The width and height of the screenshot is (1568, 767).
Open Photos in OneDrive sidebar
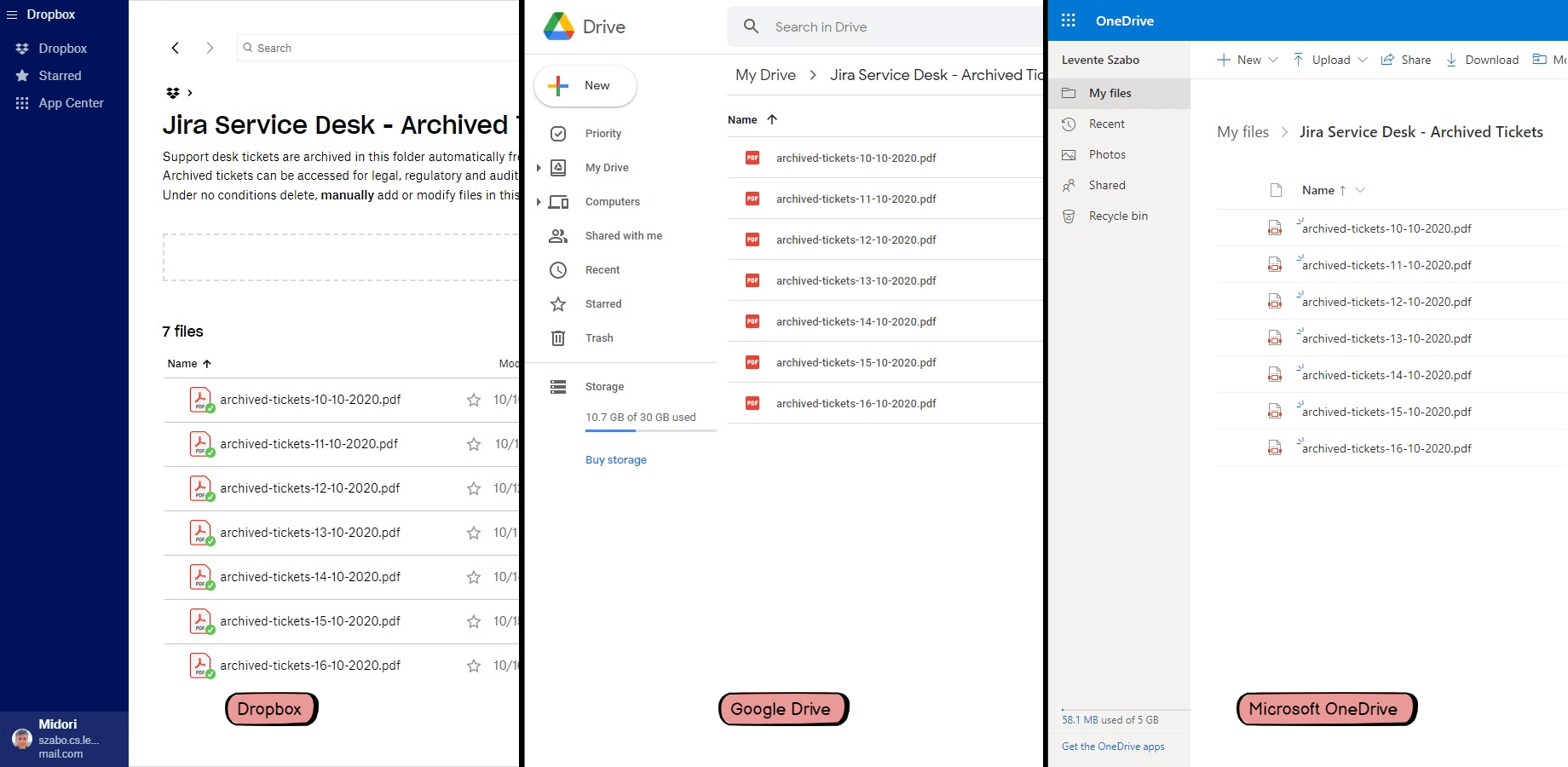[x=1109, y=154]
